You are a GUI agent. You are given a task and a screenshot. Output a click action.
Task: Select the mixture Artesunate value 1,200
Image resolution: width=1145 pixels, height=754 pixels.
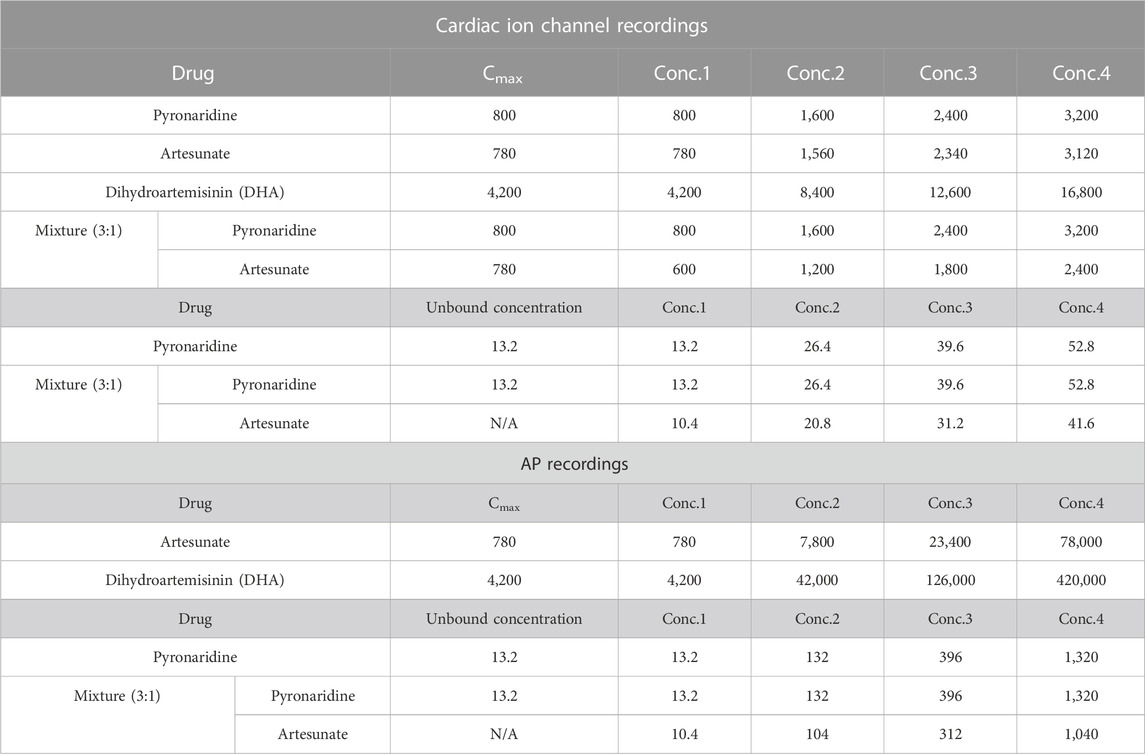(x=817, y=269)
